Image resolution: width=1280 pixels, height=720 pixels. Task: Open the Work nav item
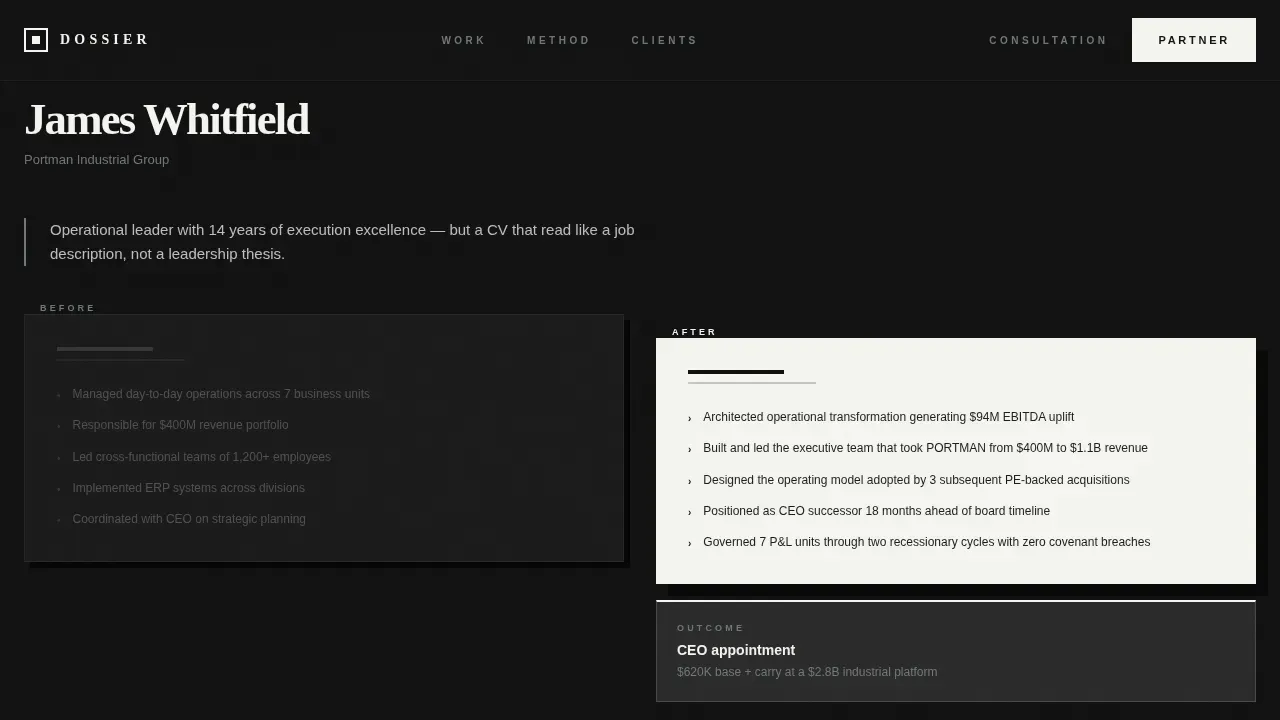click(464, 41)
